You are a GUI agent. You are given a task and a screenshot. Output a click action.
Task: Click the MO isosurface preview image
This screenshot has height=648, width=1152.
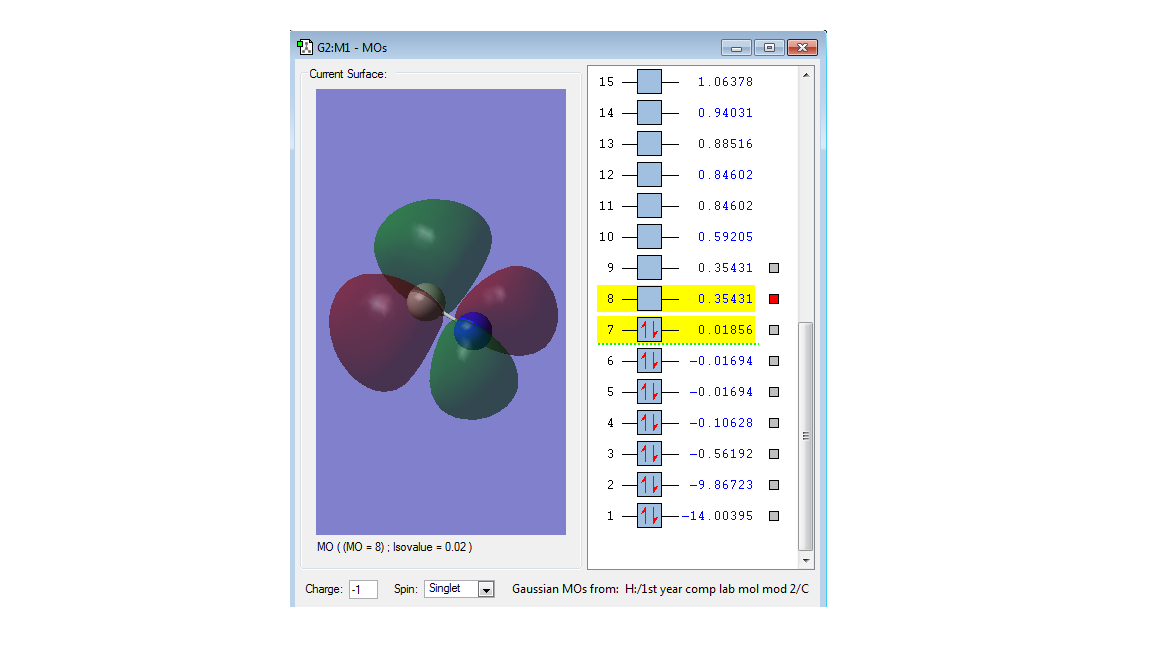tap(441, 312)
